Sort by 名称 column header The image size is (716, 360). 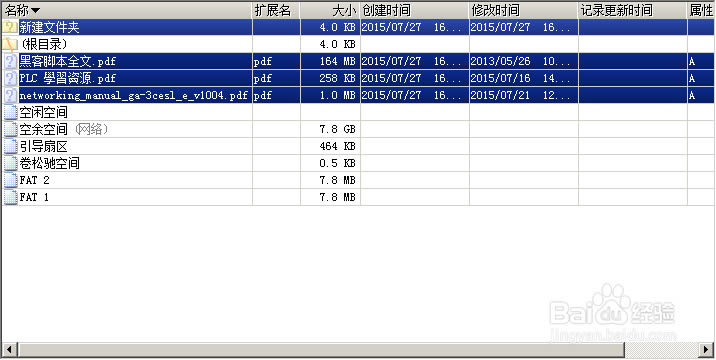click(127, 10)
